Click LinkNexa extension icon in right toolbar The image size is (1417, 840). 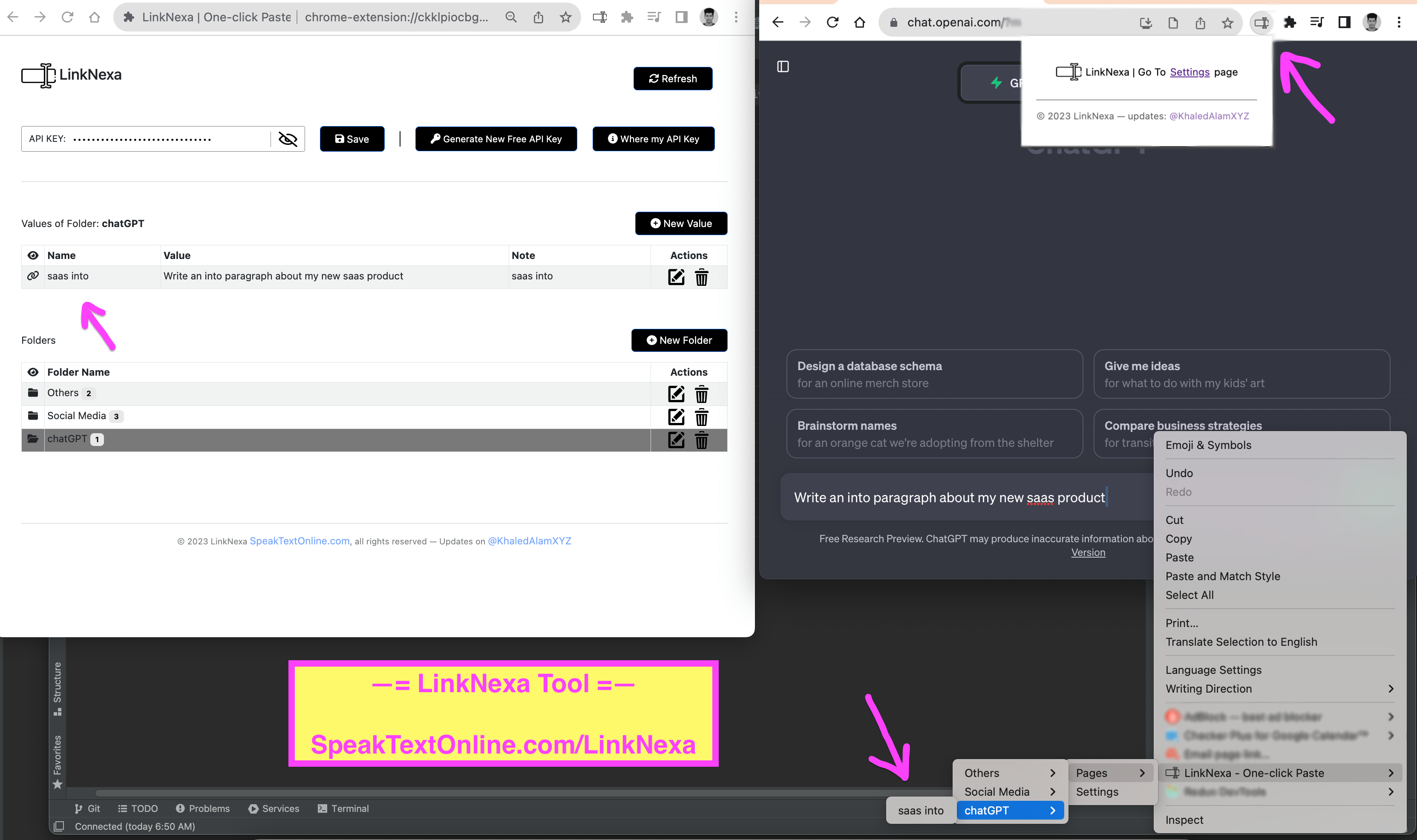click(1261, 23)
